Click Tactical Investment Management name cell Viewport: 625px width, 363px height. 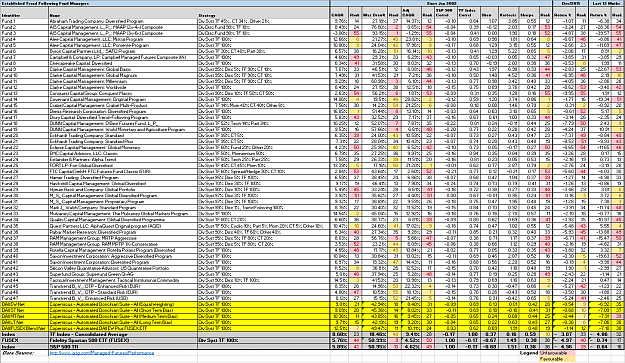(x=123, y=280)
